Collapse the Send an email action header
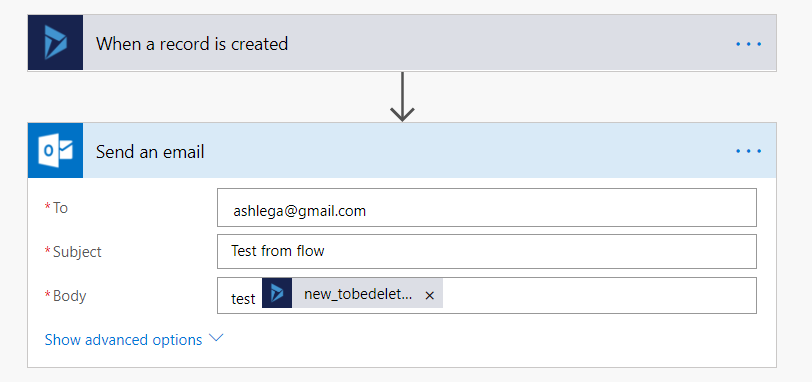The width and height of the screenshot is (812, 382). point(402,151)
